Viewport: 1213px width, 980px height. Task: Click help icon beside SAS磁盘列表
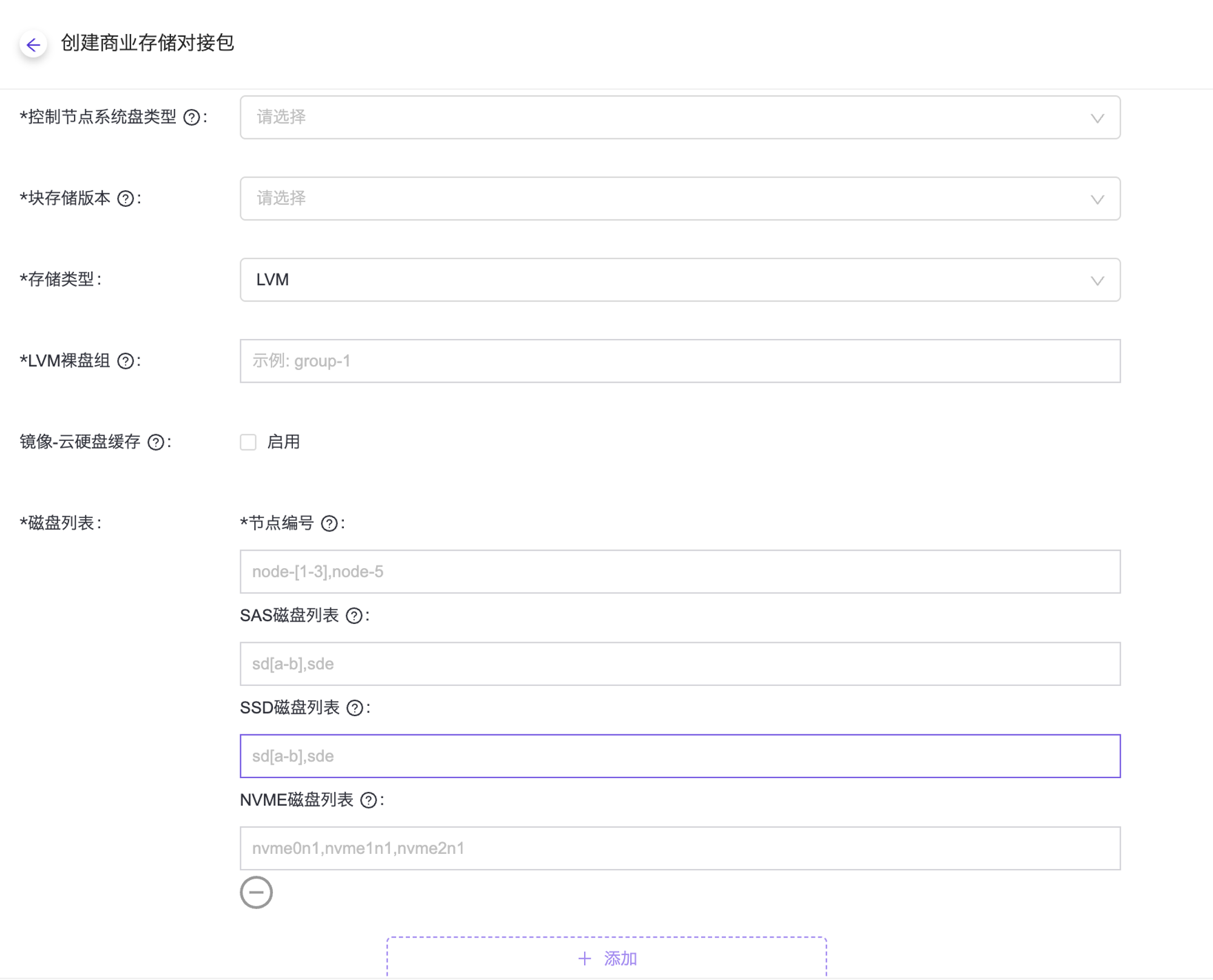click(354, 616)
